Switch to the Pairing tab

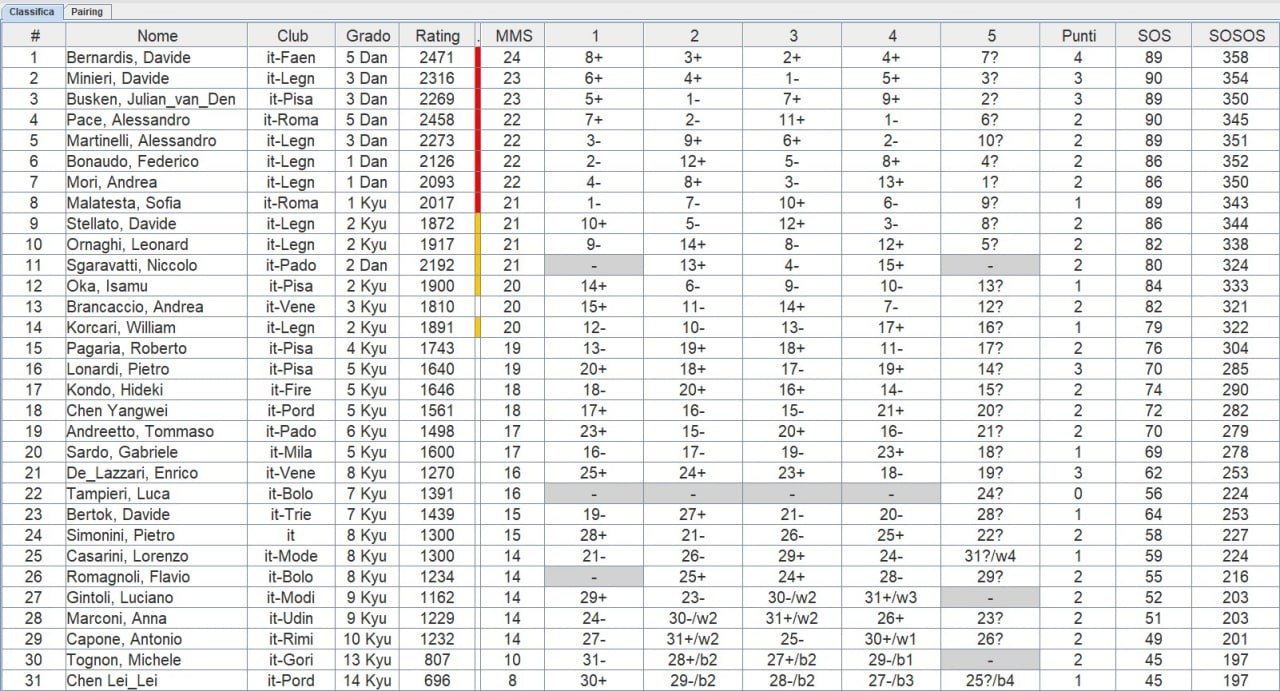pyautogui.click(x=88, y=12)
